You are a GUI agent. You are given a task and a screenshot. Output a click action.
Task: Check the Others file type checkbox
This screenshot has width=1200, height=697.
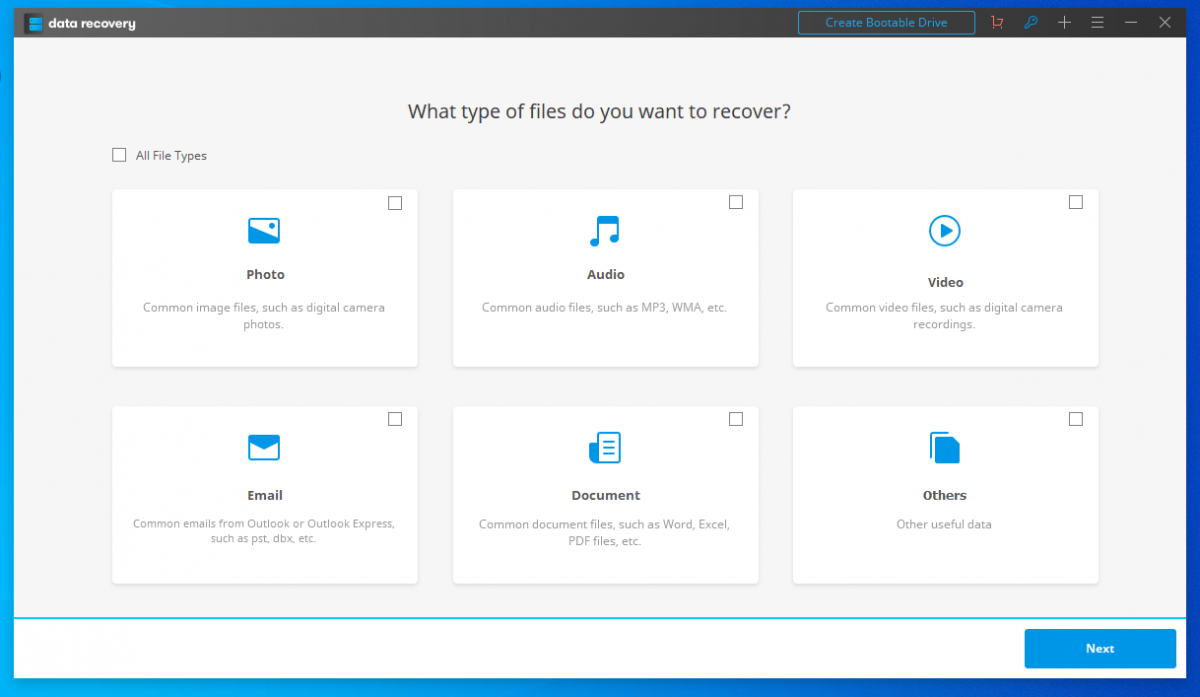[1076, 419]
